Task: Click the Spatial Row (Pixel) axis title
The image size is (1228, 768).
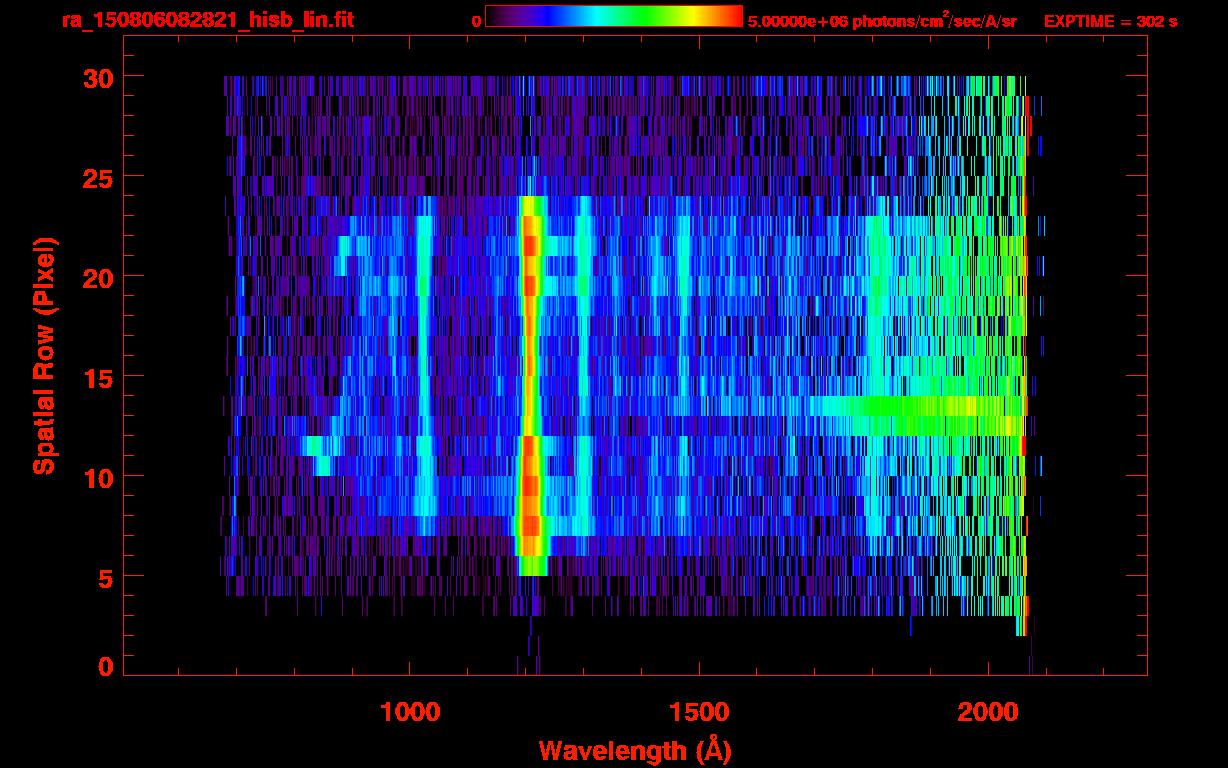Action: tap(44, 356)
